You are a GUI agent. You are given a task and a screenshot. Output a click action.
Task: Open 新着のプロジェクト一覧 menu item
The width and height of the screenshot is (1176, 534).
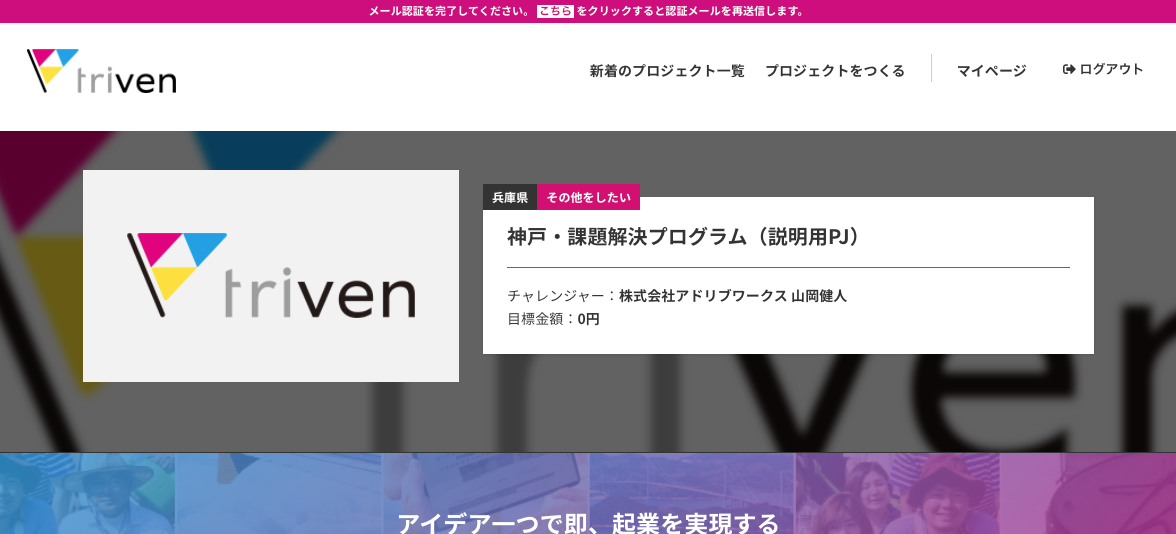coord(667,71)
